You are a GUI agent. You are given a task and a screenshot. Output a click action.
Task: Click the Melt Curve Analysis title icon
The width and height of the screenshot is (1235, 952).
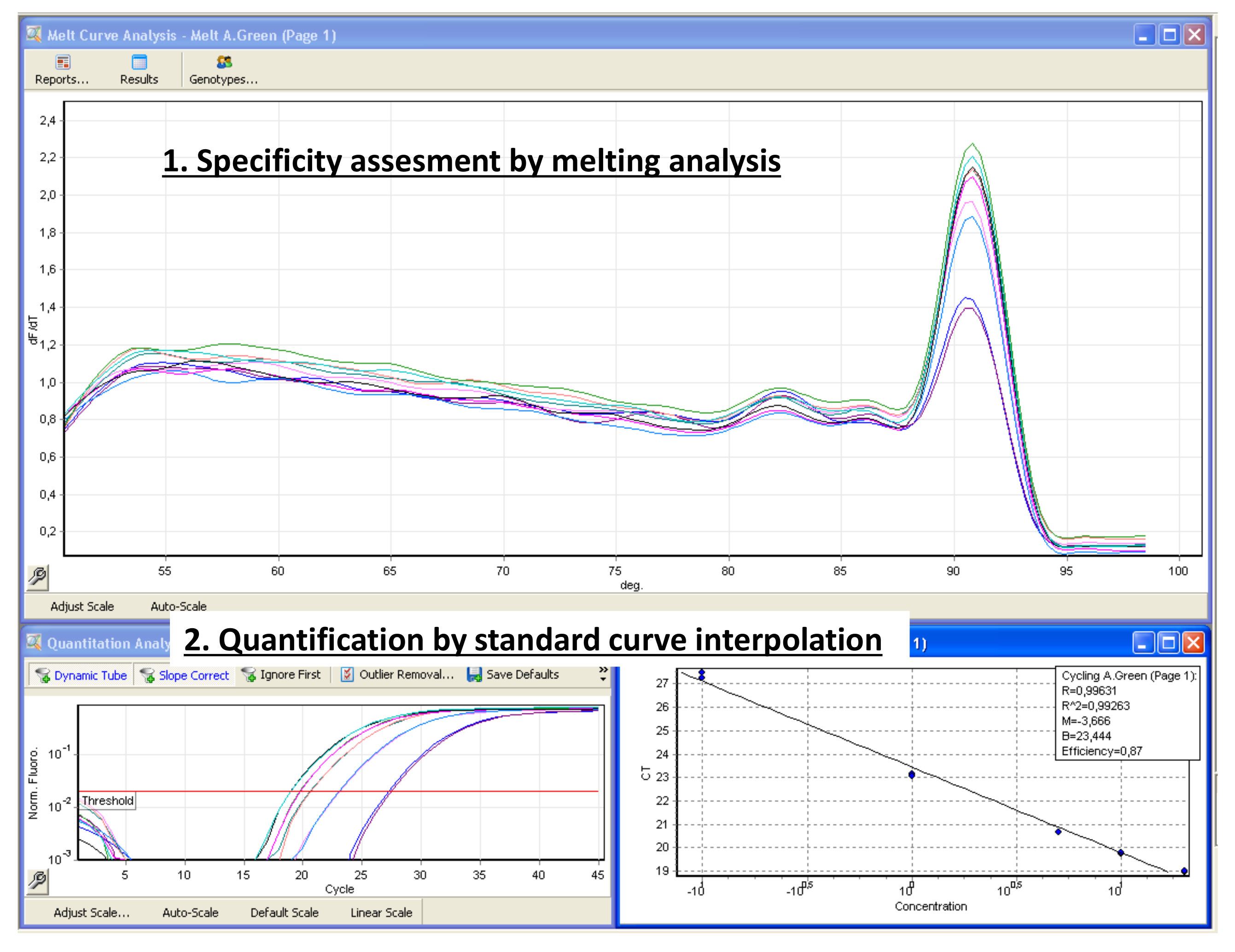pos(34,35)
